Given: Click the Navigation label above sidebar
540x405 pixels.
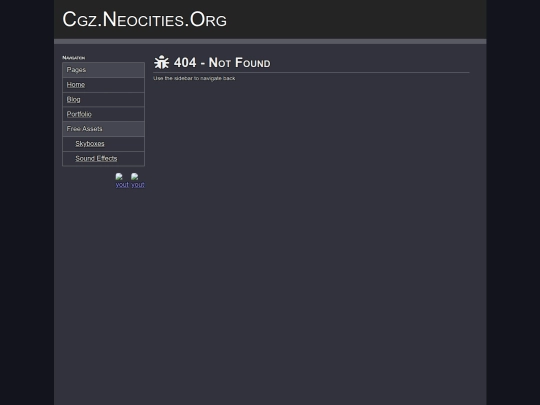Looking at the screenshot, I should tap(74, 58).
